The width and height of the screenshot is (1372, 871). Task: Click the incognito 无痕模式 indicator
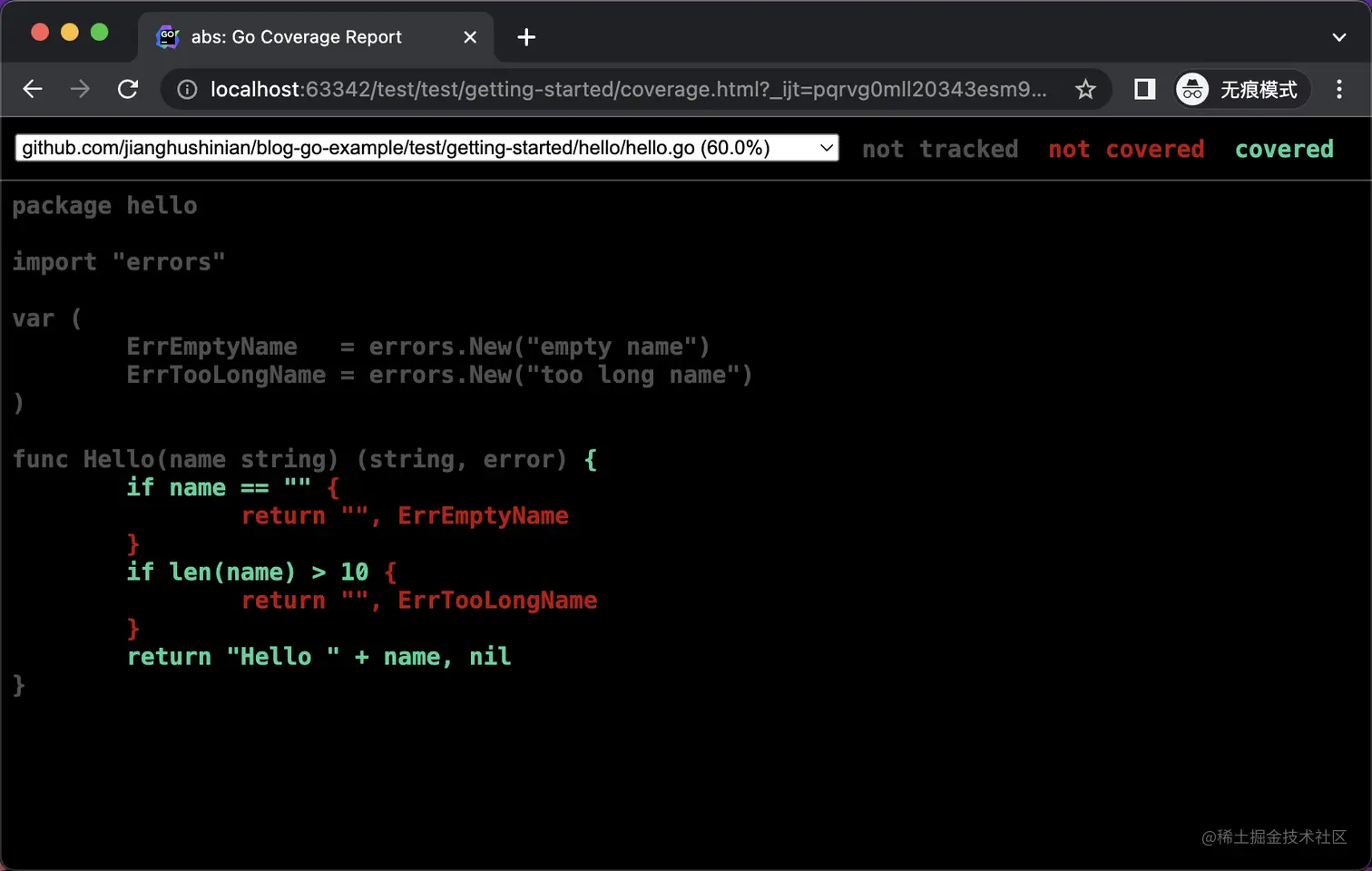pos(1242,89)
